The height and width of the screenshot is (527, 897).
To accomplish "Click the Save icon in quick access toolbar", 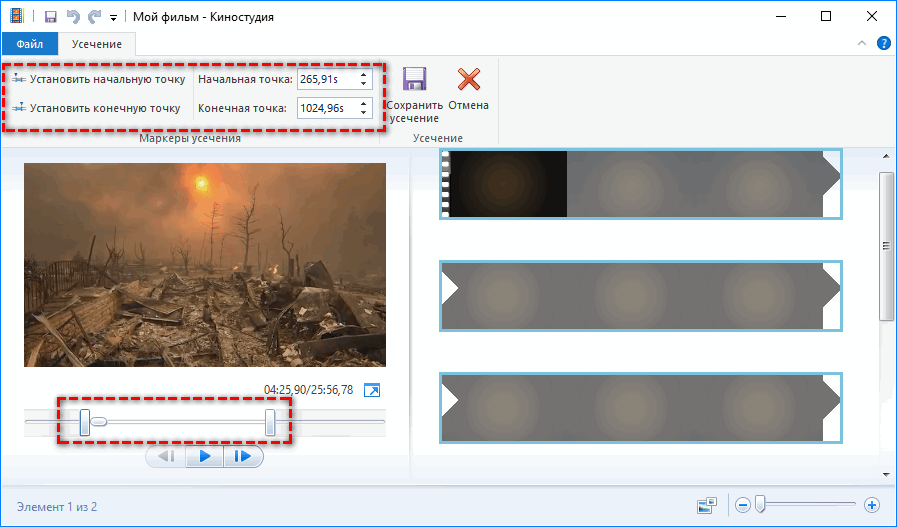I will pos(50,17).
